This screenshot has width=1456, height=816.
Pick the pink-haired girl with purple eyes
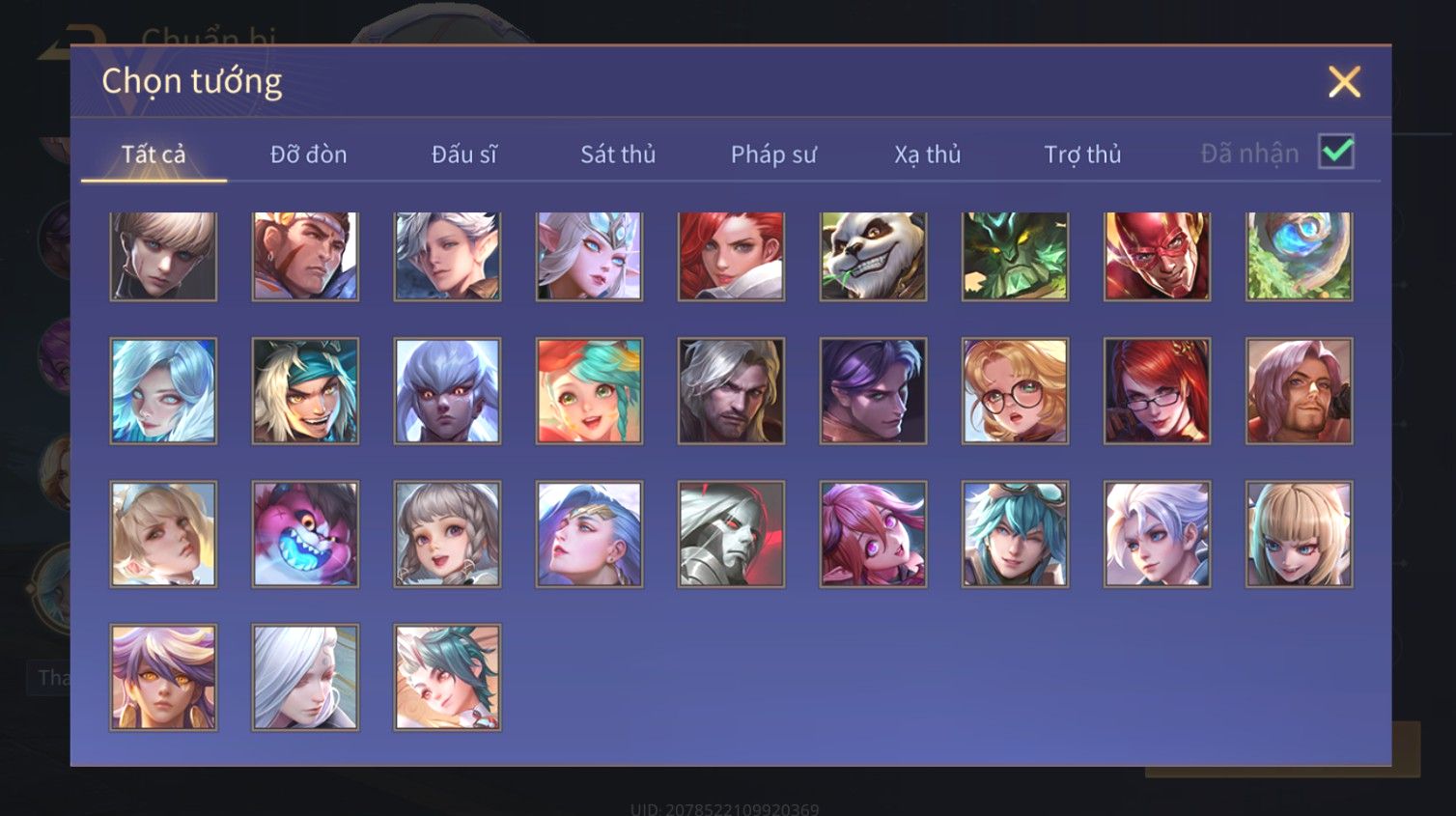tap(873, 534)
